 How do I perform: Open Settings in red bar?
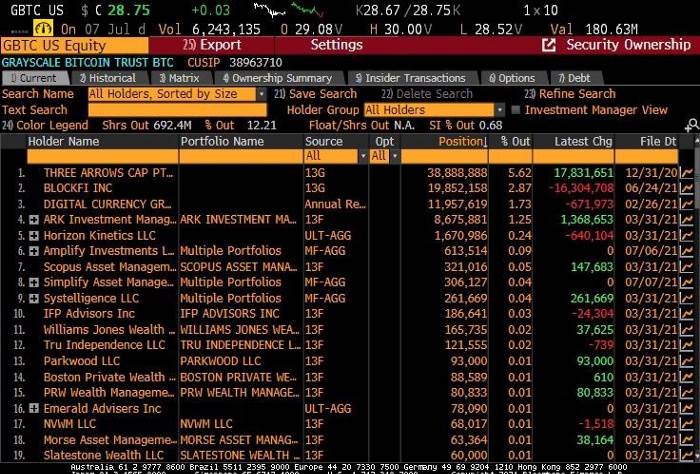pos(337,45)
